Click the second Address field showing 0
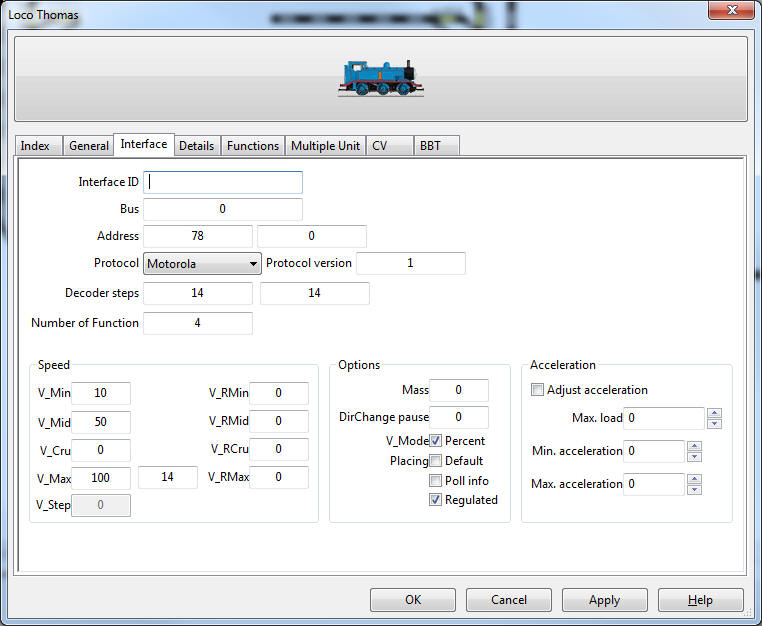 (312, 236)
